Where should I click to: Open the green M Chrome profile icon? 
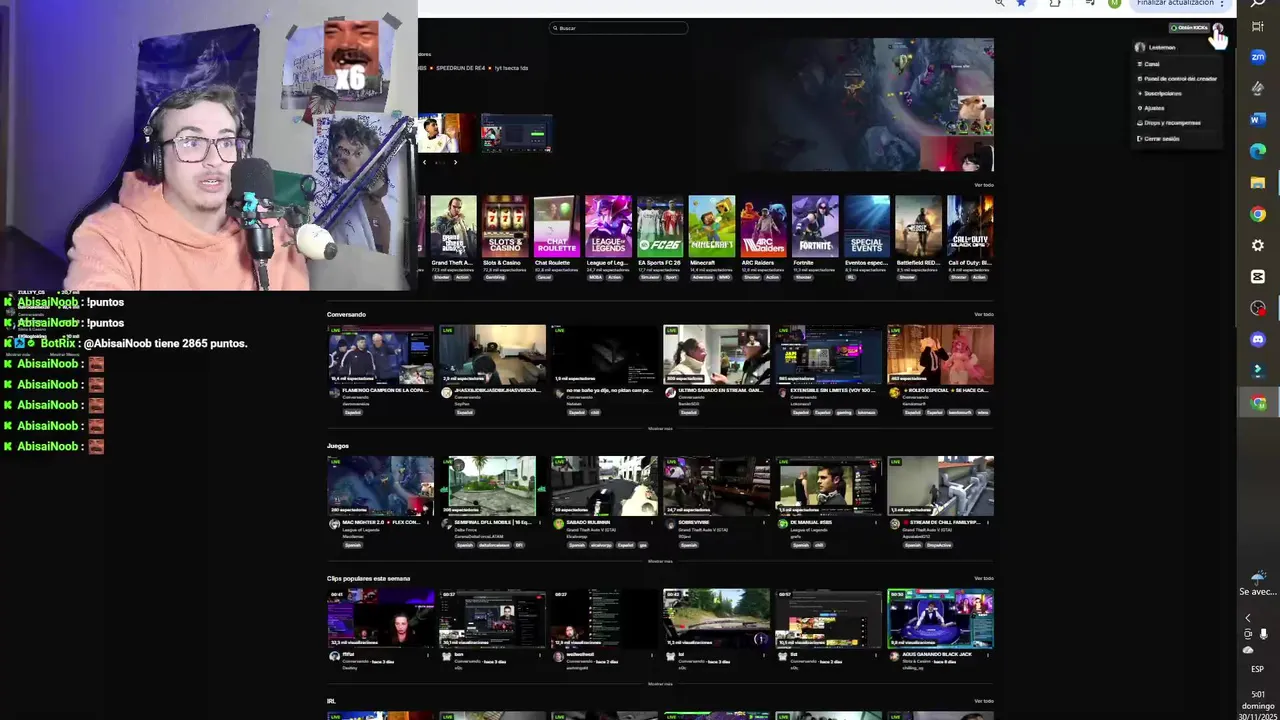coord(1114,3)
